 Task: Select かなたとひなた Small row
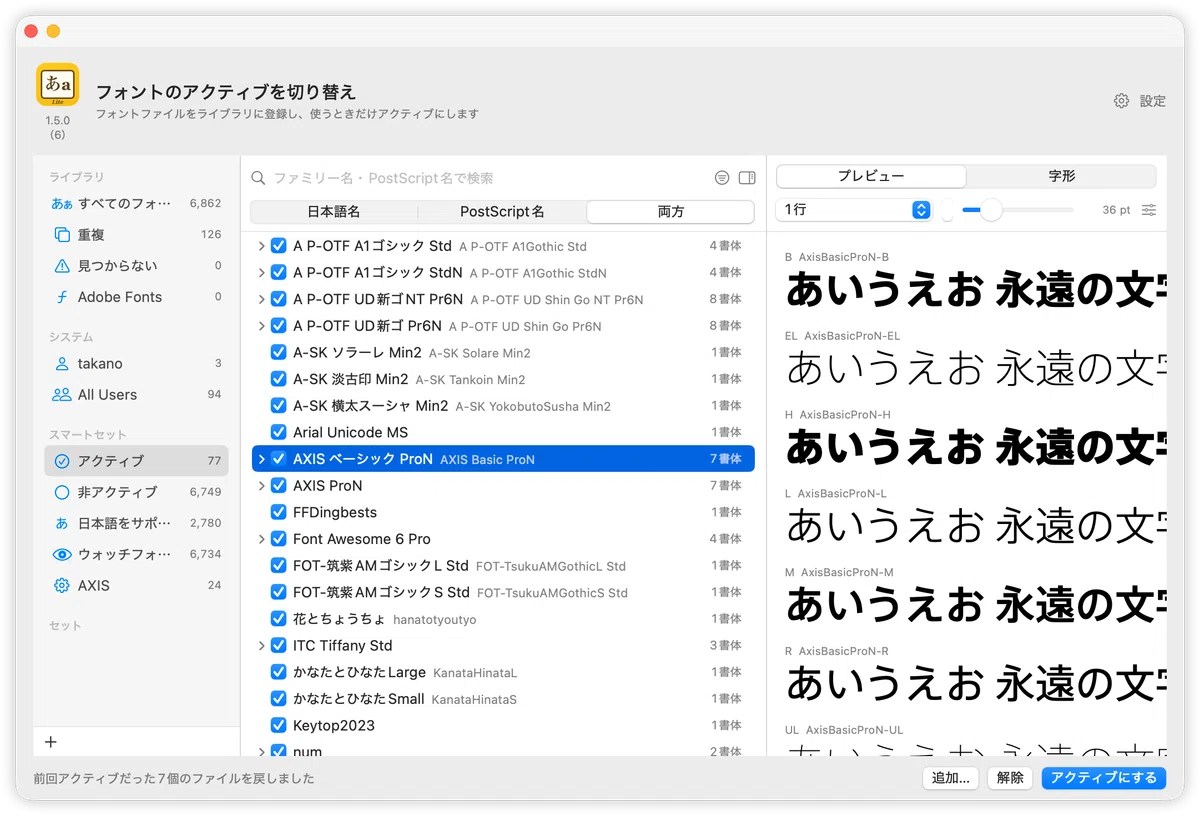tap(503, 699)
